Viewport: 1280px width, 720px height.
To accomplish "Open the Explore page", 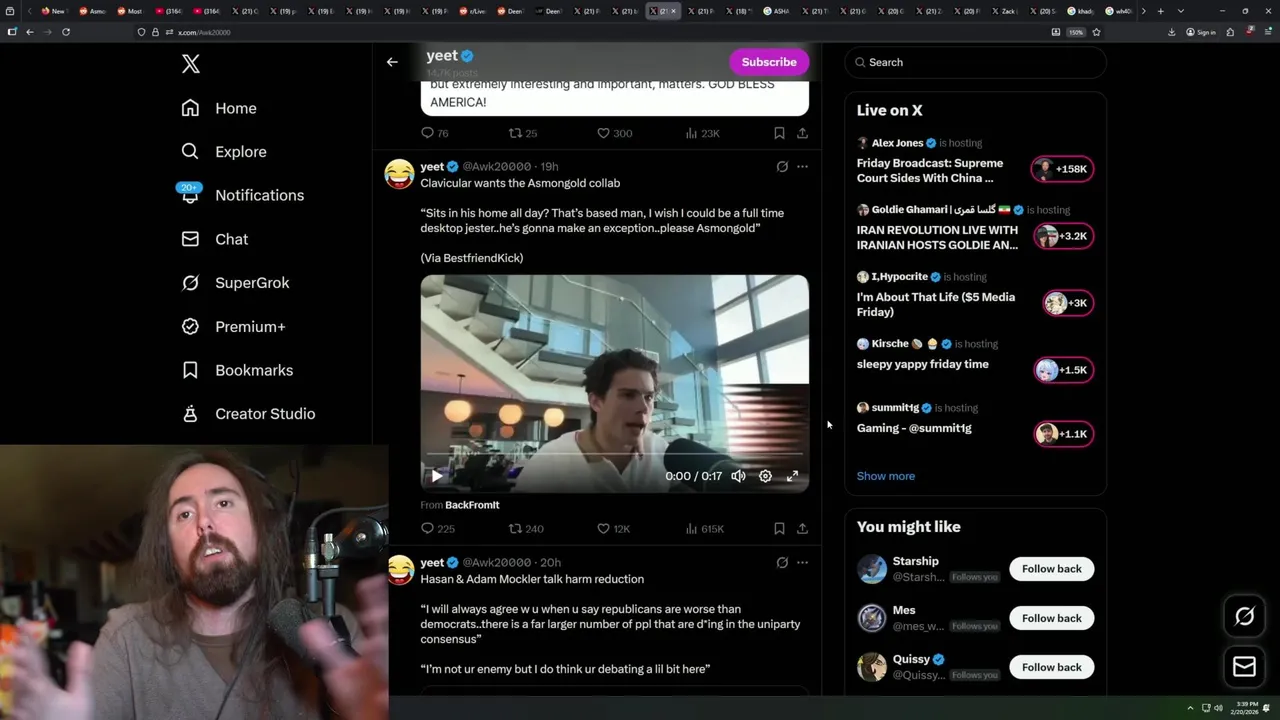I will pyautogui.click(x=224, y=152).
